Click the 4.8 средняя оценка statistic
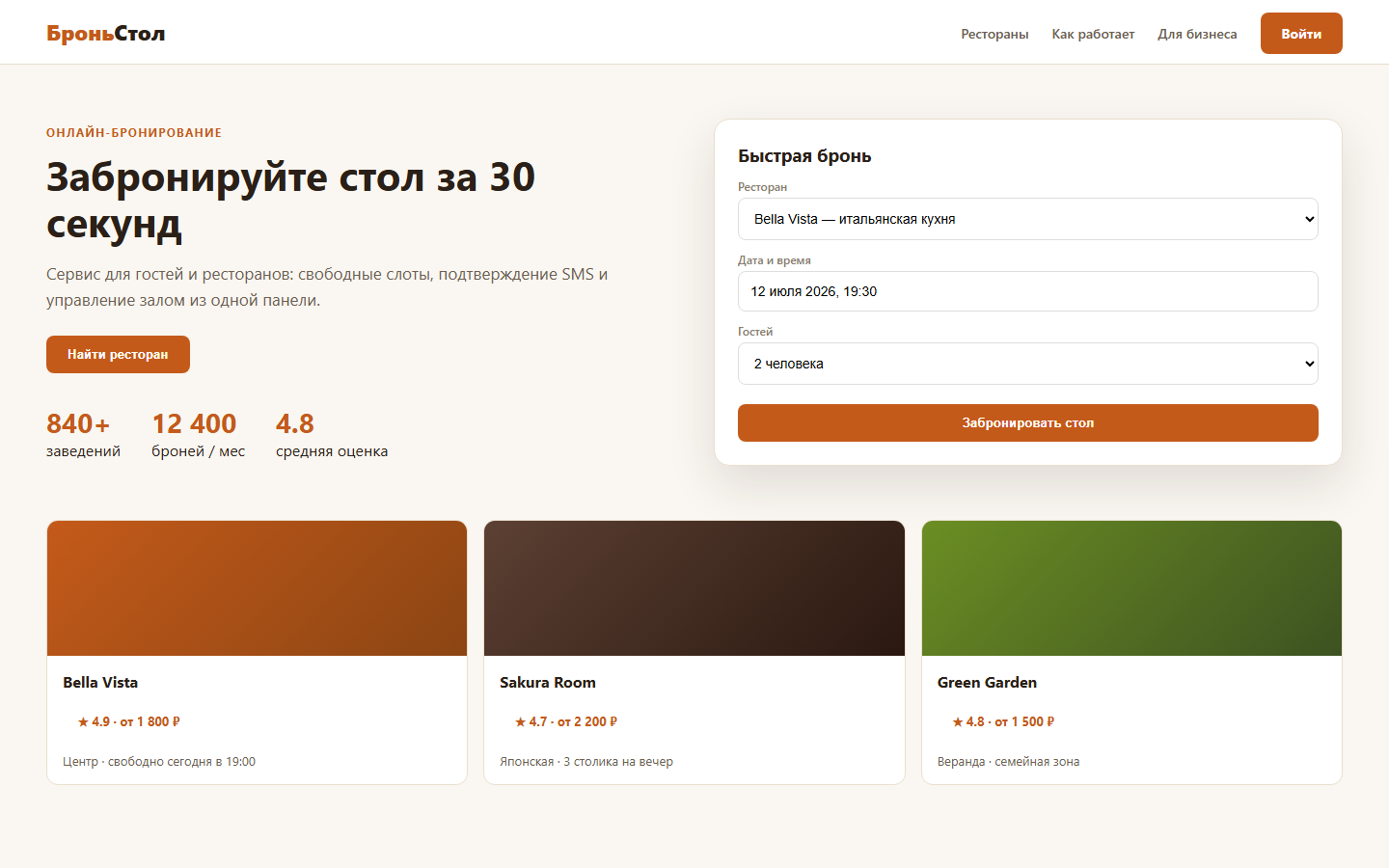 332,436
